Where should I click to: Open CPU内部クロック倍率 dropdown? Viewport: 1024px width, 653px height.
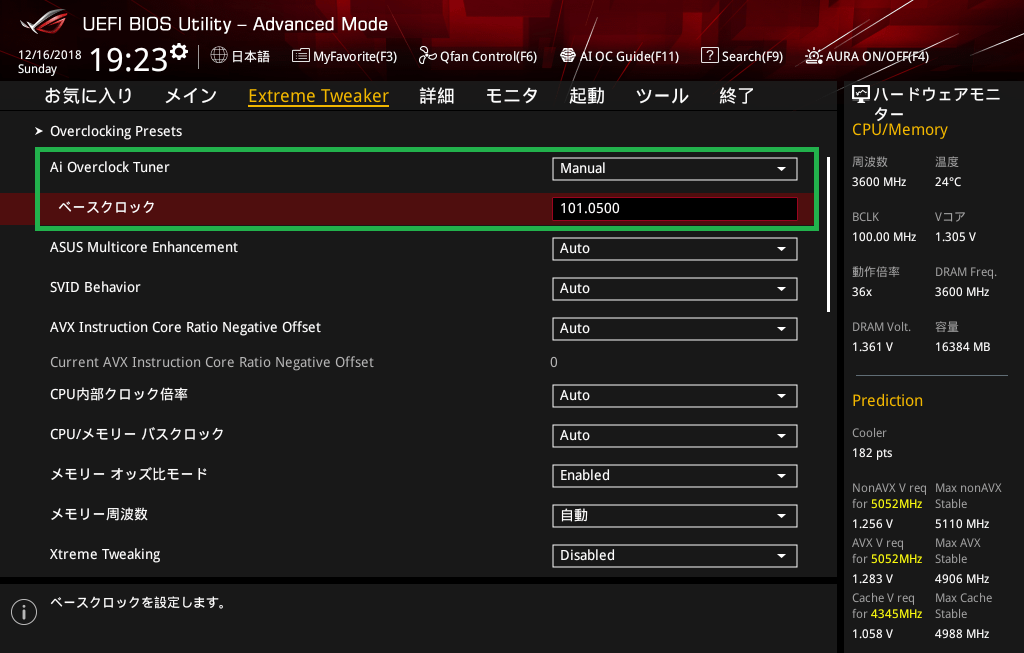[675, 396]
